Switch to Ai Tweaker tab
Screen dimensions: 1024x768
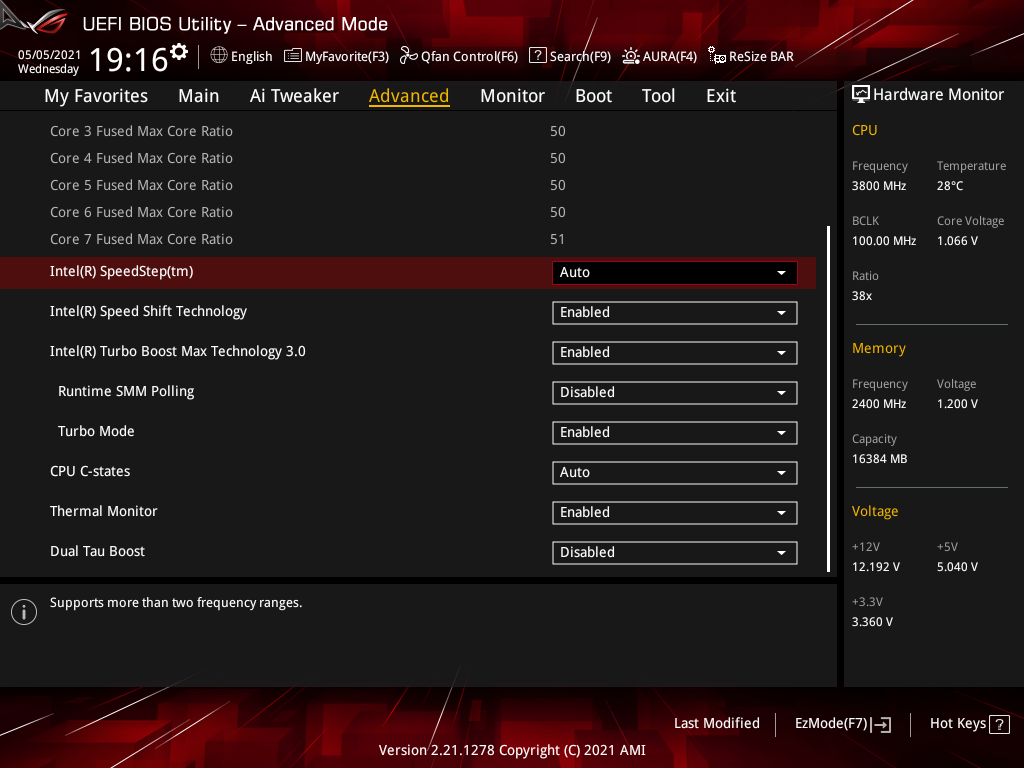[294, 96]
